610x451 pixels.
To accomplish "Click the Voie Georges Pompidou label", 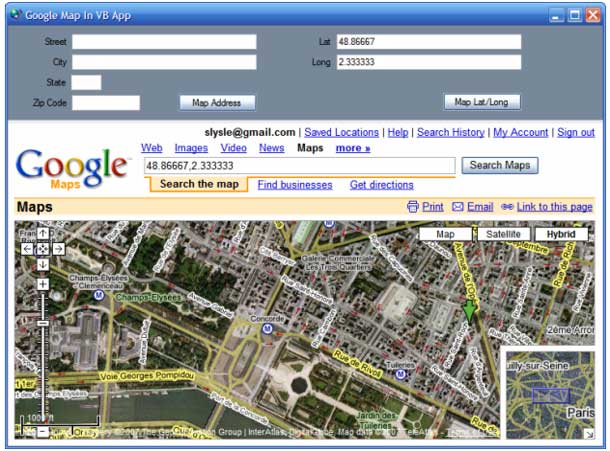I will click(x=147, y=376).
